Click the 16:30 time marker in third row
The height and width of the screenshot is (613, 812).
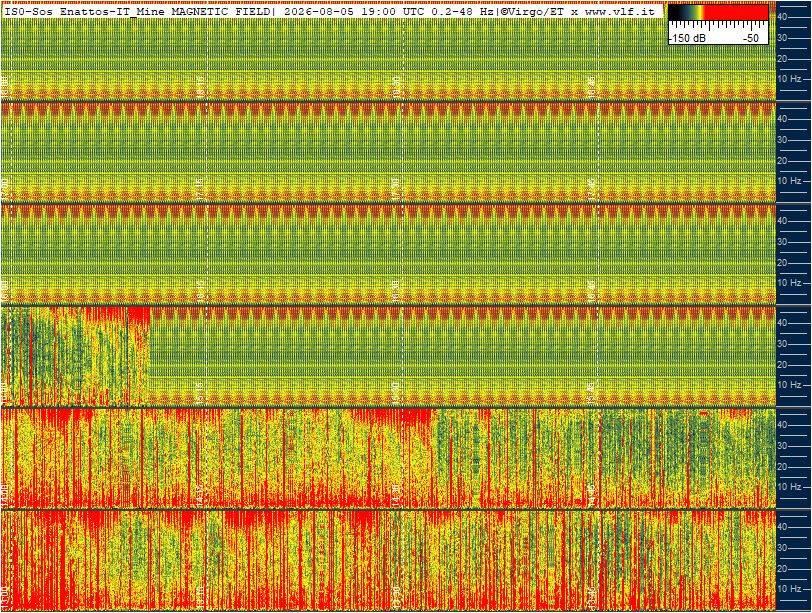pyautogui.click(x=396, y=290)
